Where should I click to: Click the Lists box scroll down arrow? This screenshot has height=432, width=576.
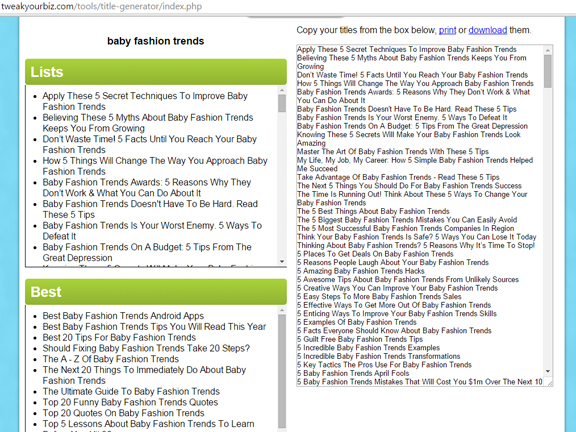coord(282,262)
